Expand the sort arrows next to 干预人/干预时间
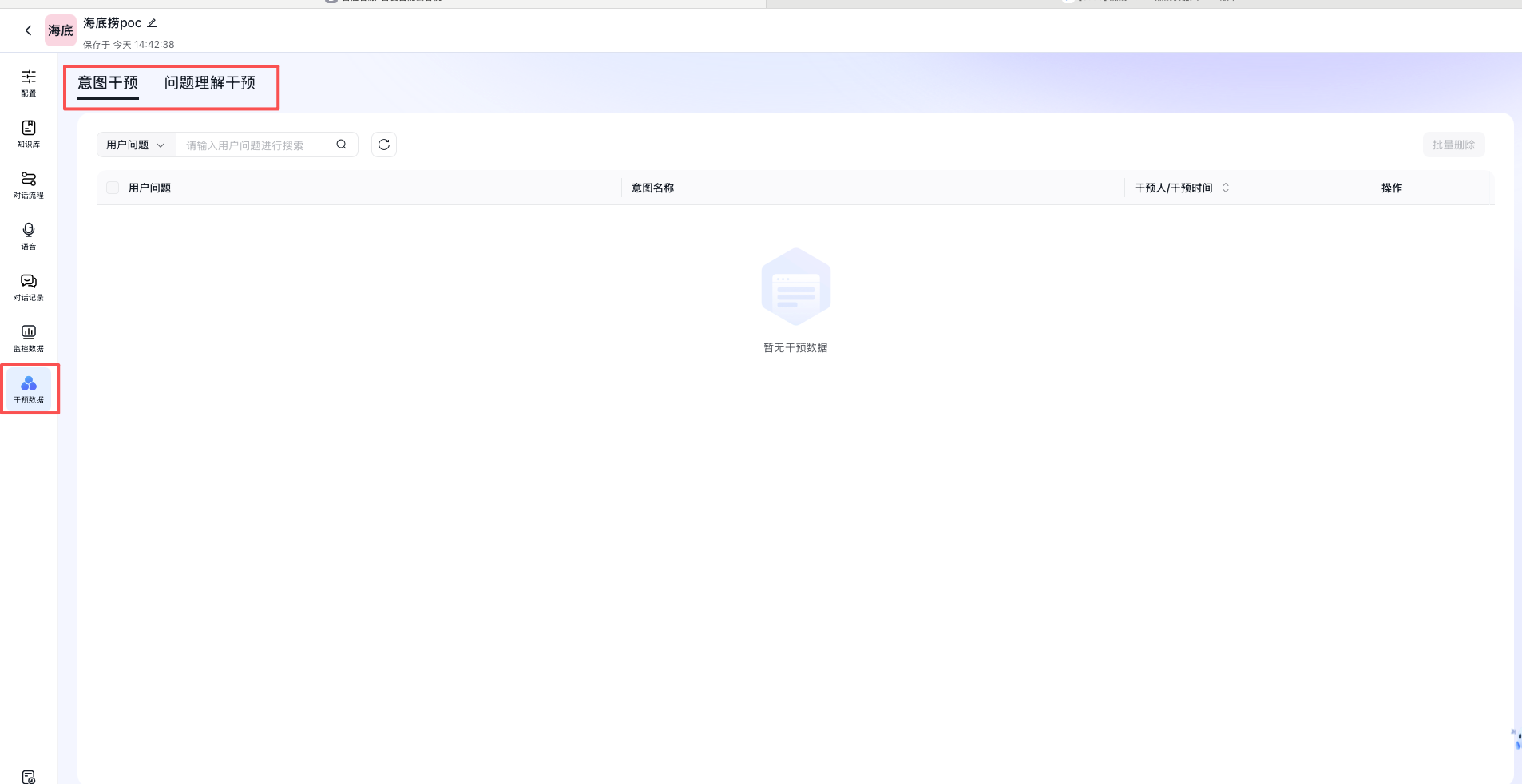The image size is (1522, 784). 1226,188
